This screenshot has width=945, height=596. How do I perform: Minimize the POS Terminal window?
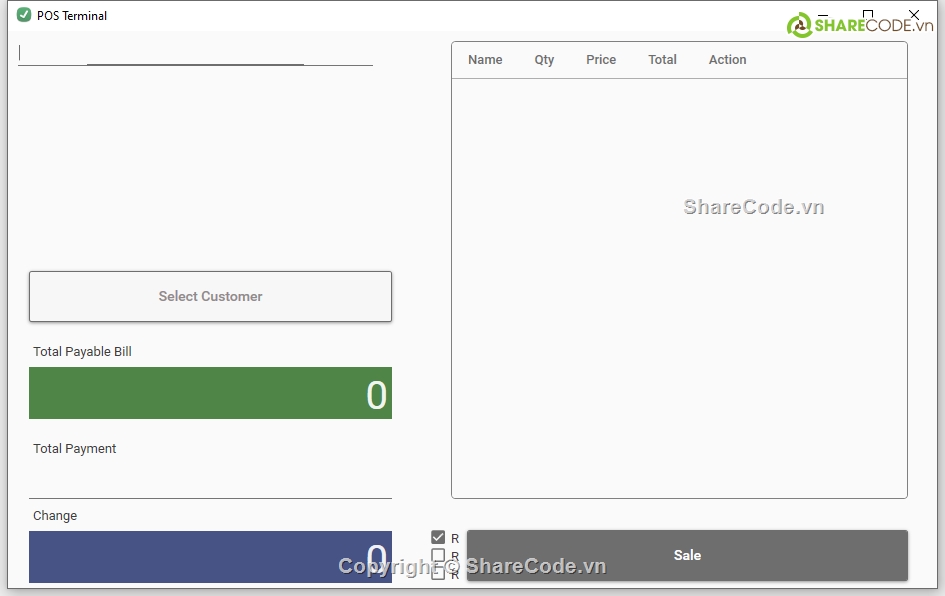822,15
